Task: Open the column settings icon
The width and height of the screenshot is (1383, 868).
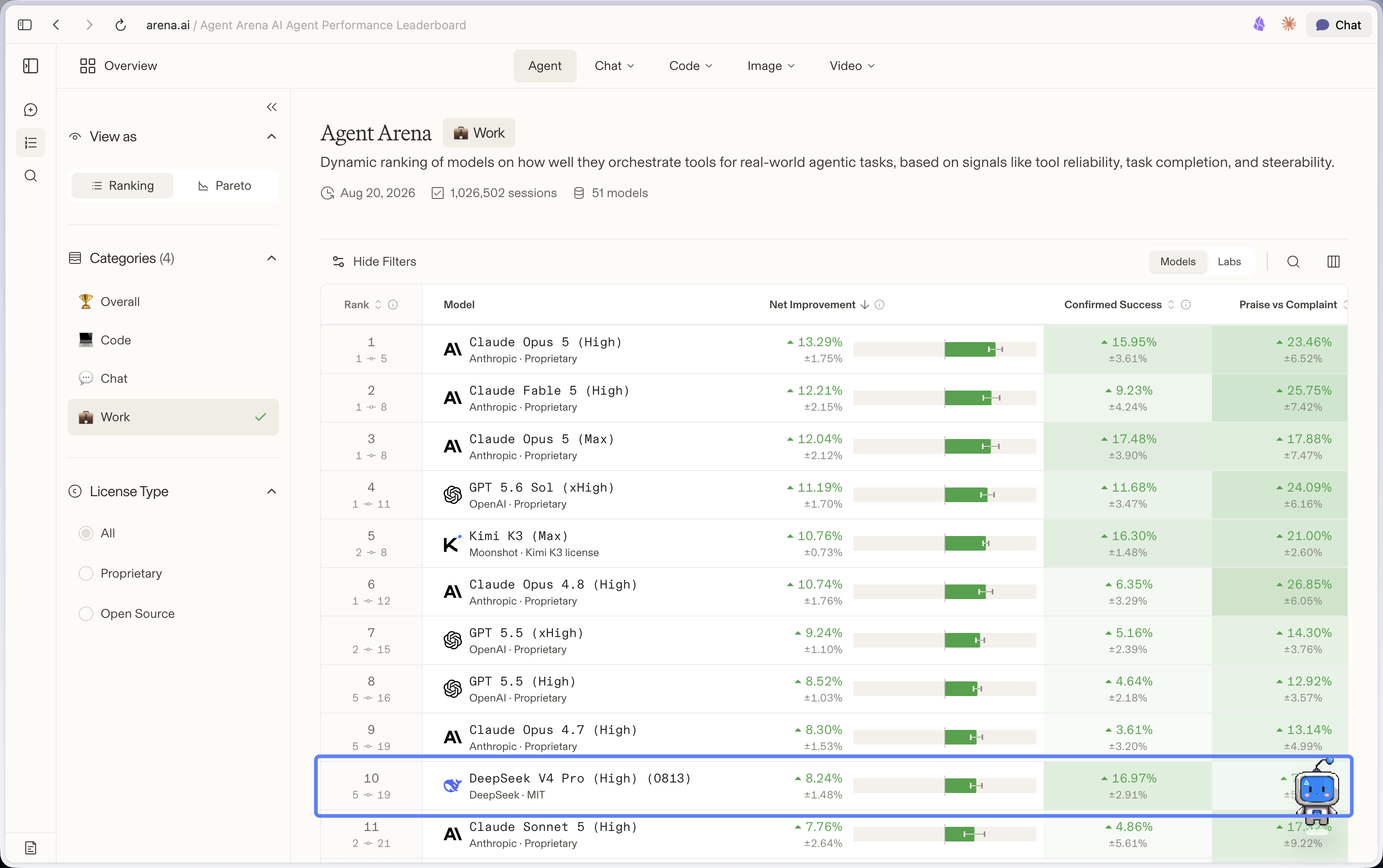Action: (1333, 262)
